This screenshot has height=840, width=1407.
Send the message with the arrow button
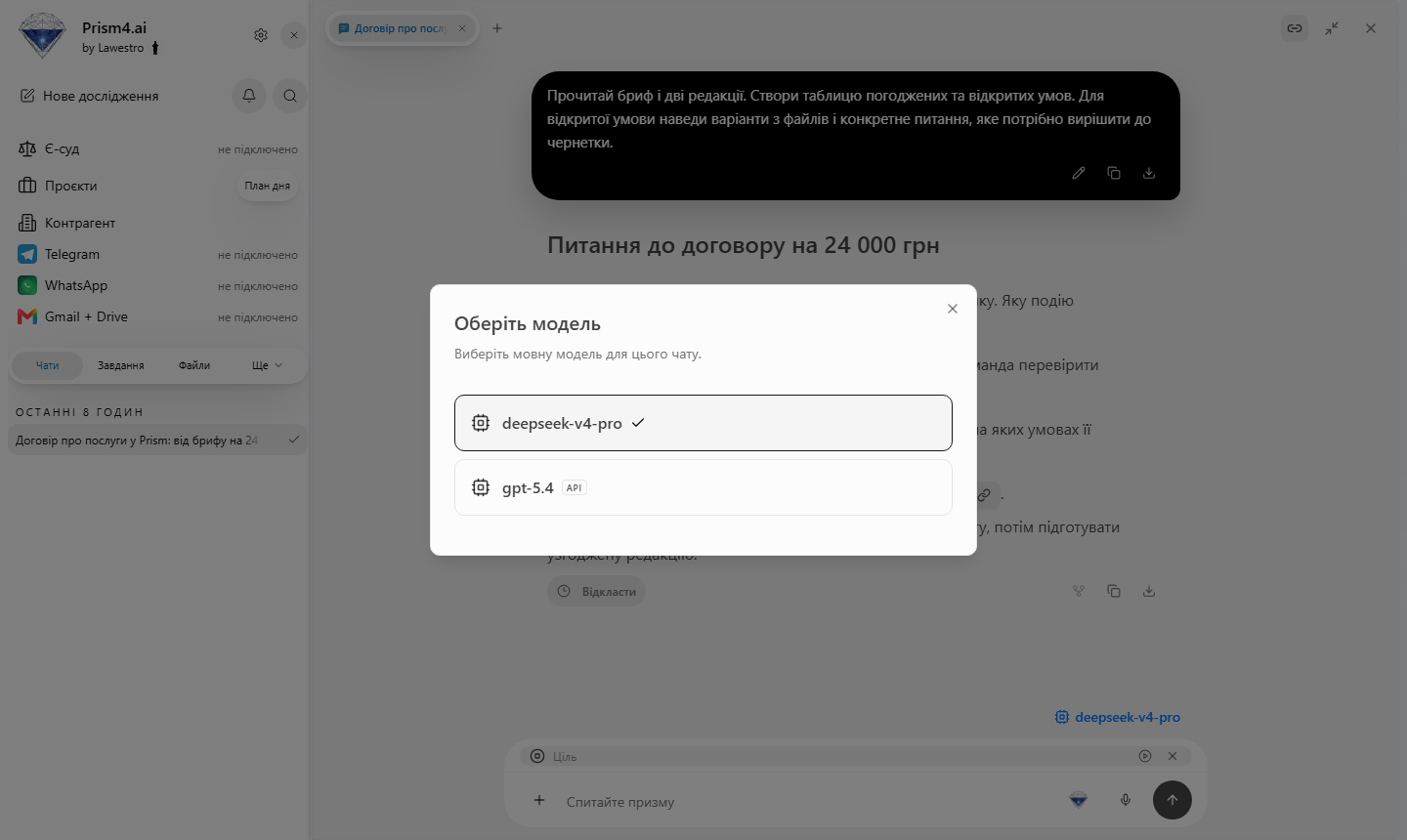(x=1172, y=800)
